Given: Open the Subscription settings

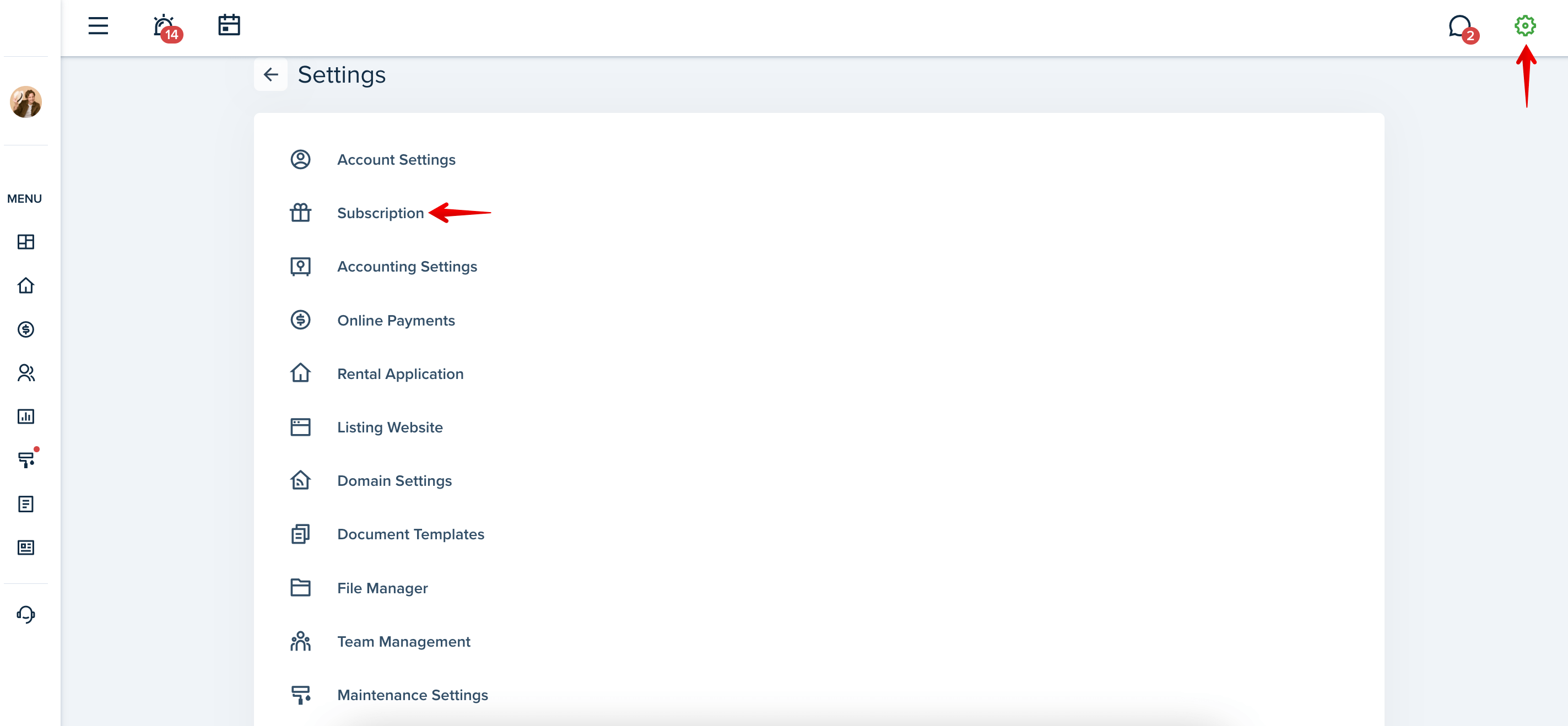Looking at the screenshot, I should (x=381, y=214).
